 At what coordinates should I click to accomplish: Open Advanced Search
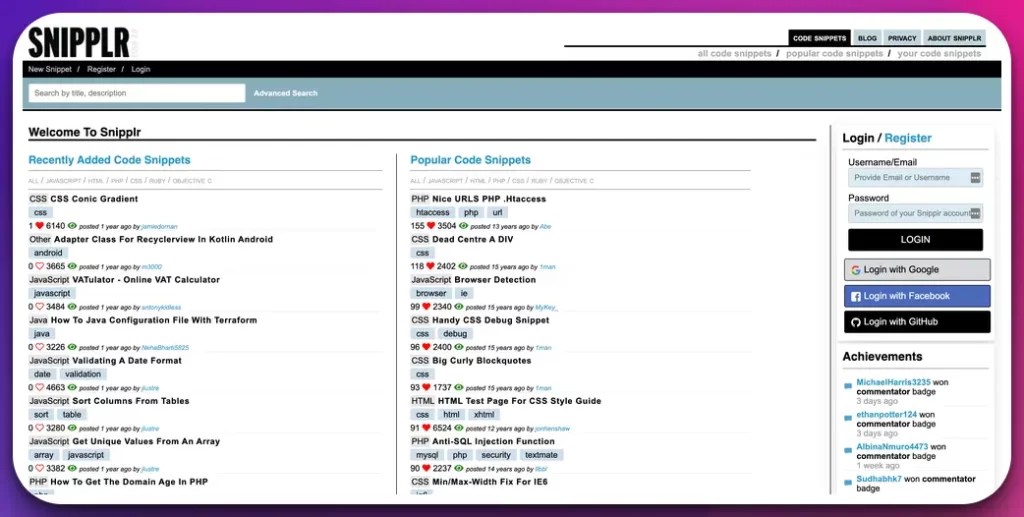(x=285, y=93)
